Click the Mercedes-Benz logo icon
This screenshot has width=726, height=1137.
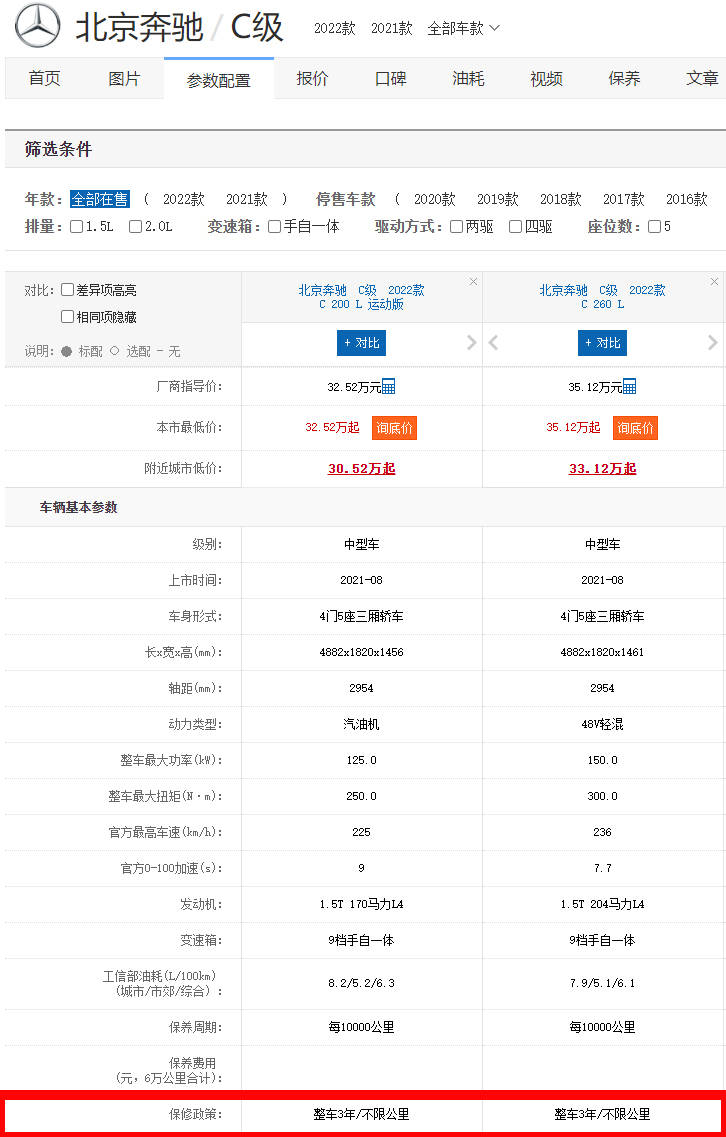point(38,25)
